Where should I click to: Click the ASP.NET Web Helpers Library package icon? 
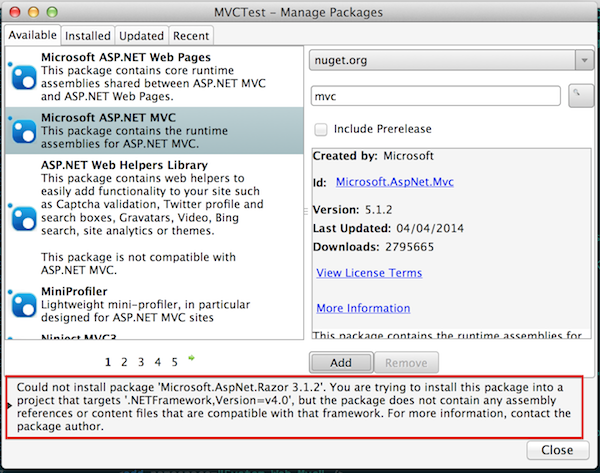pos(24,219)
